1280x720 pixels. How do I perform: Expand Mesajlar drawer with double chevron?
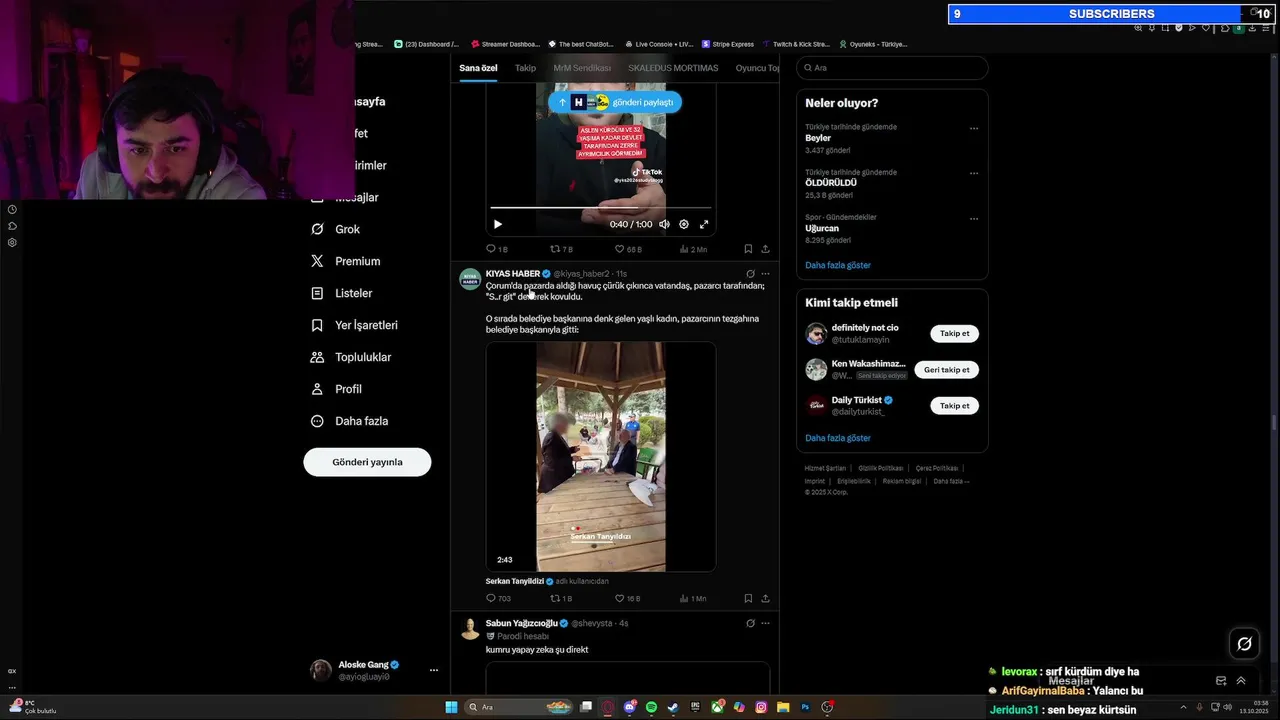click(1241, 681)
